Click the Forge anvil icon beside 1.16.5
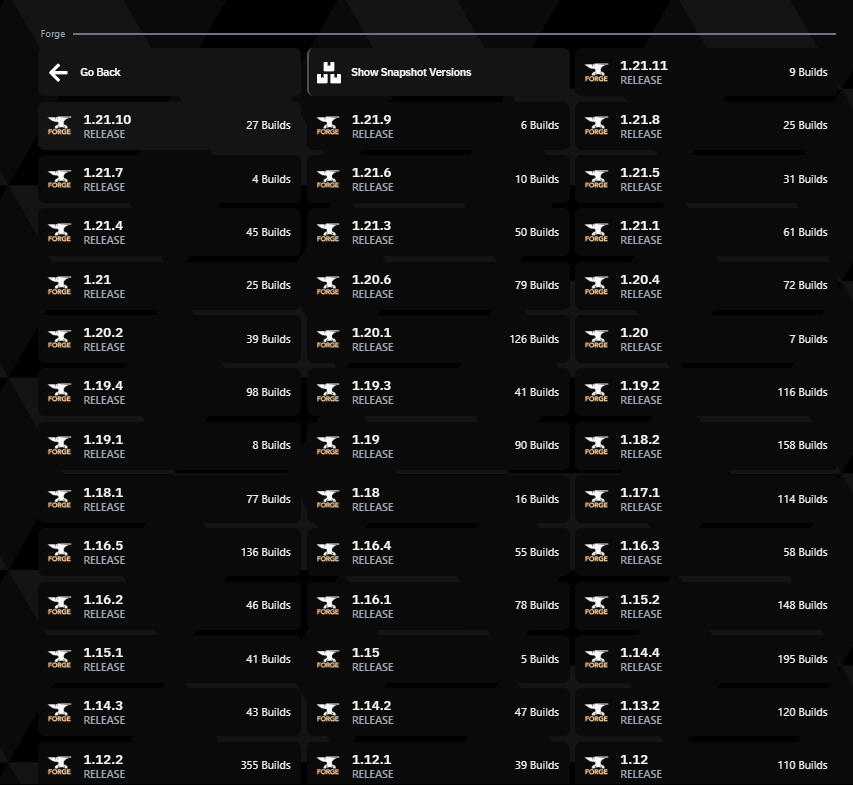853x785 pixels. click(60, 552)
